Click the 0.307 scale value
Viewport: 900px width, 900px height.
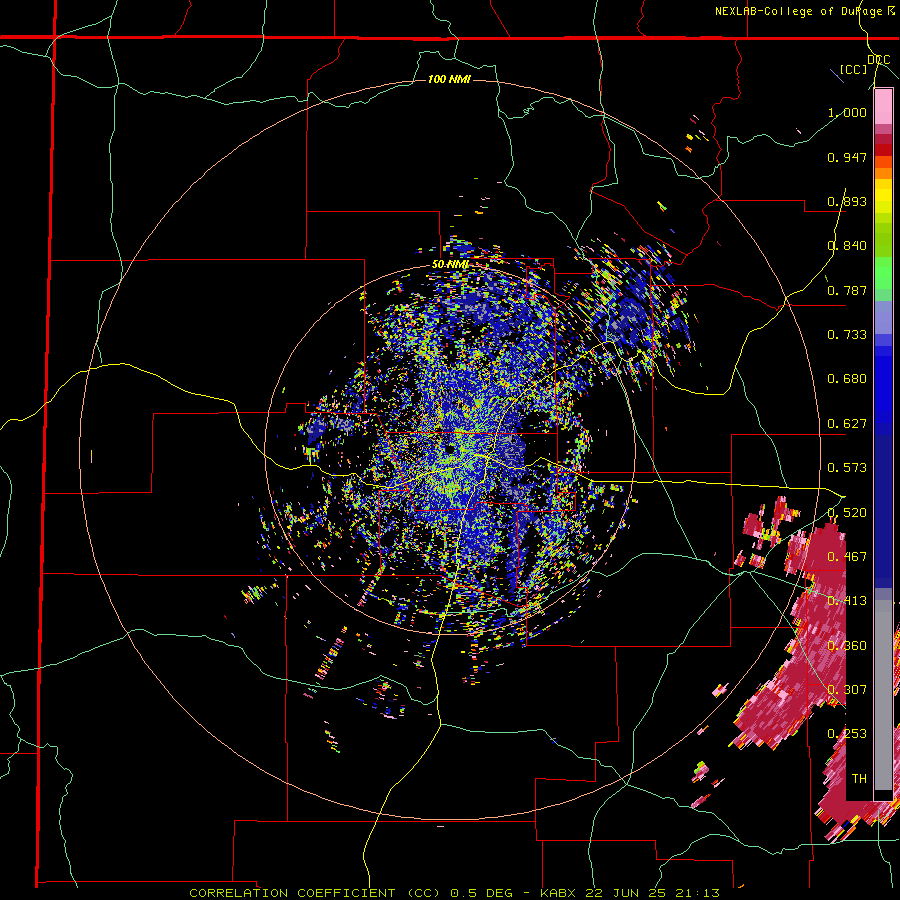tap(847, 689)
